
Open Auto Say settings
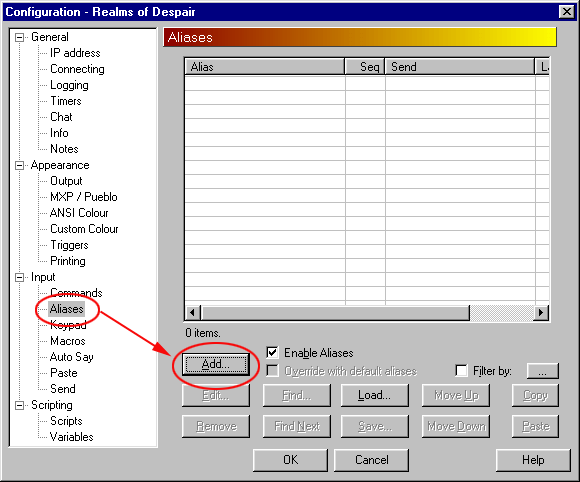pos(72,357)
